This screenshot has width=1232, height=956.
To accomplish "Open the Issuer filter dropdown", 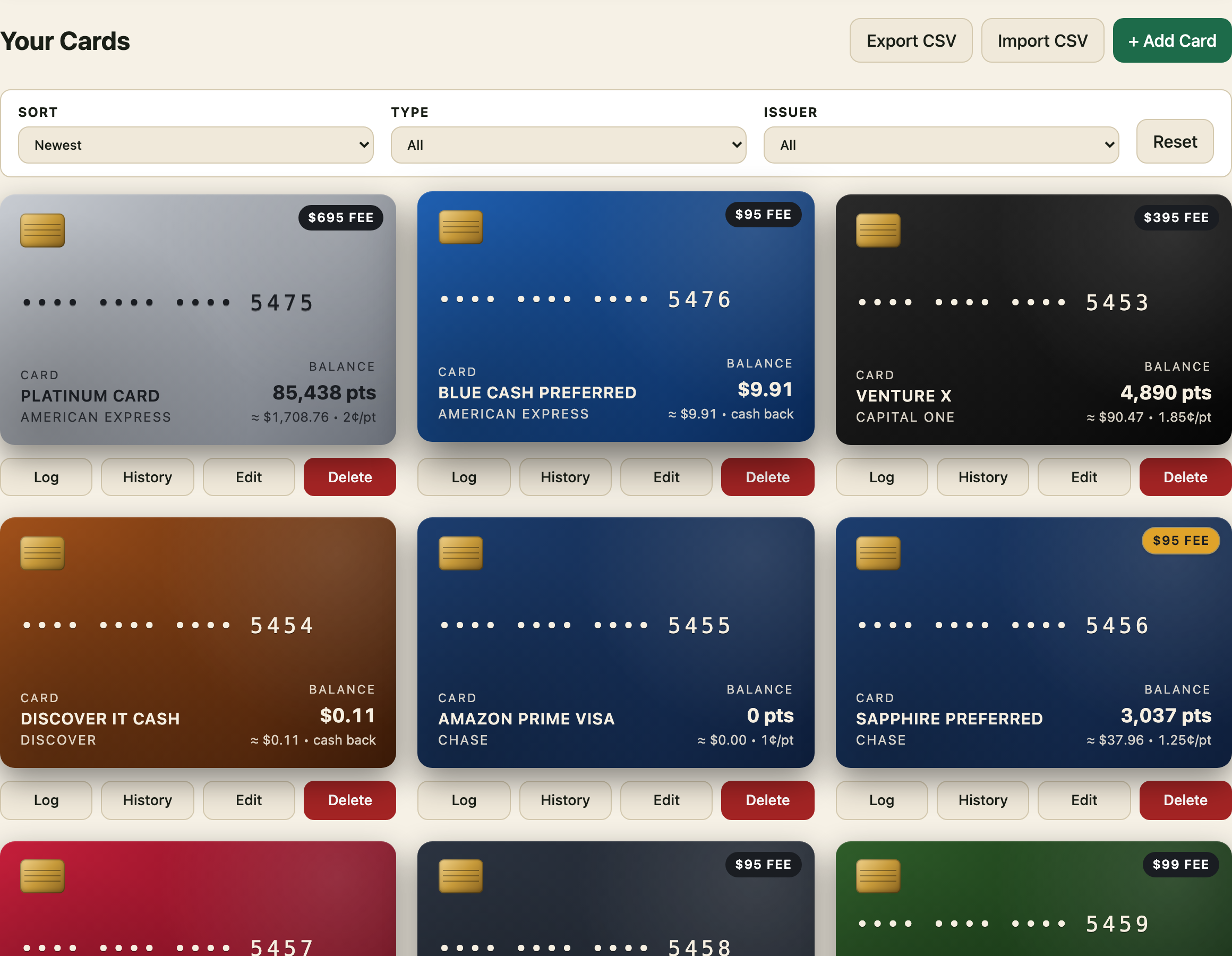I will 941,145.
